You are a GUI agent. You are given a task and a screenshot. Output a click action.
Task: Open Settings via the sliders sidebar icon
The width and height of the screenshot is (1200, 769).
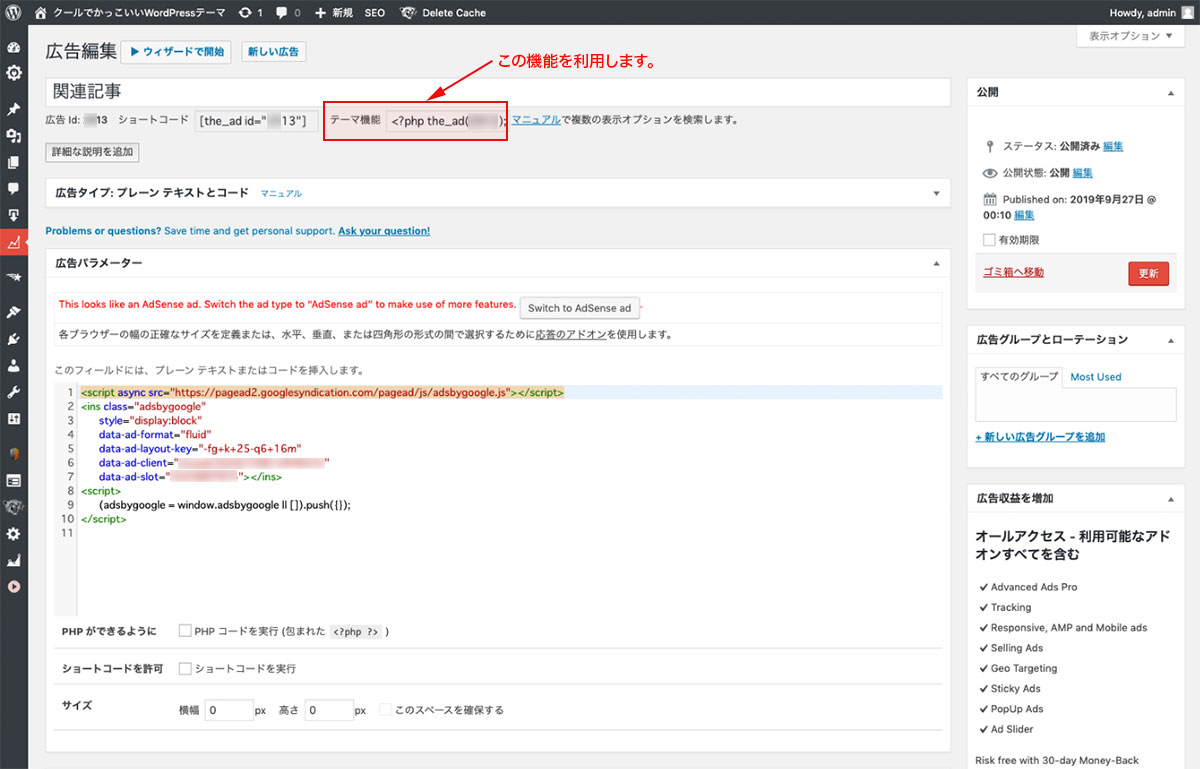(x=14, y=418)
